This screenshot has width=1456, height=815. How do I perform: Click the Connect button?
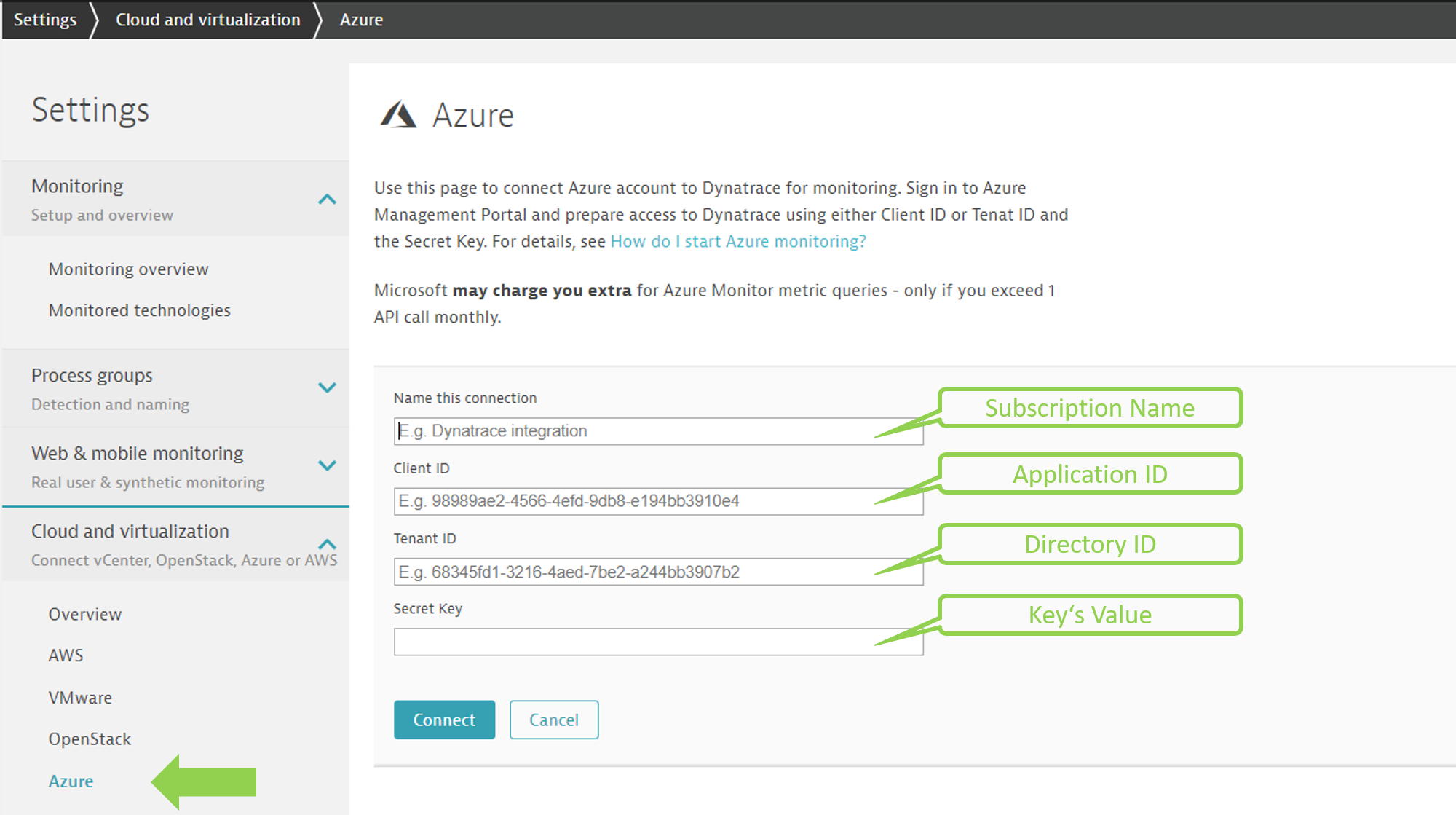(445, 720)
